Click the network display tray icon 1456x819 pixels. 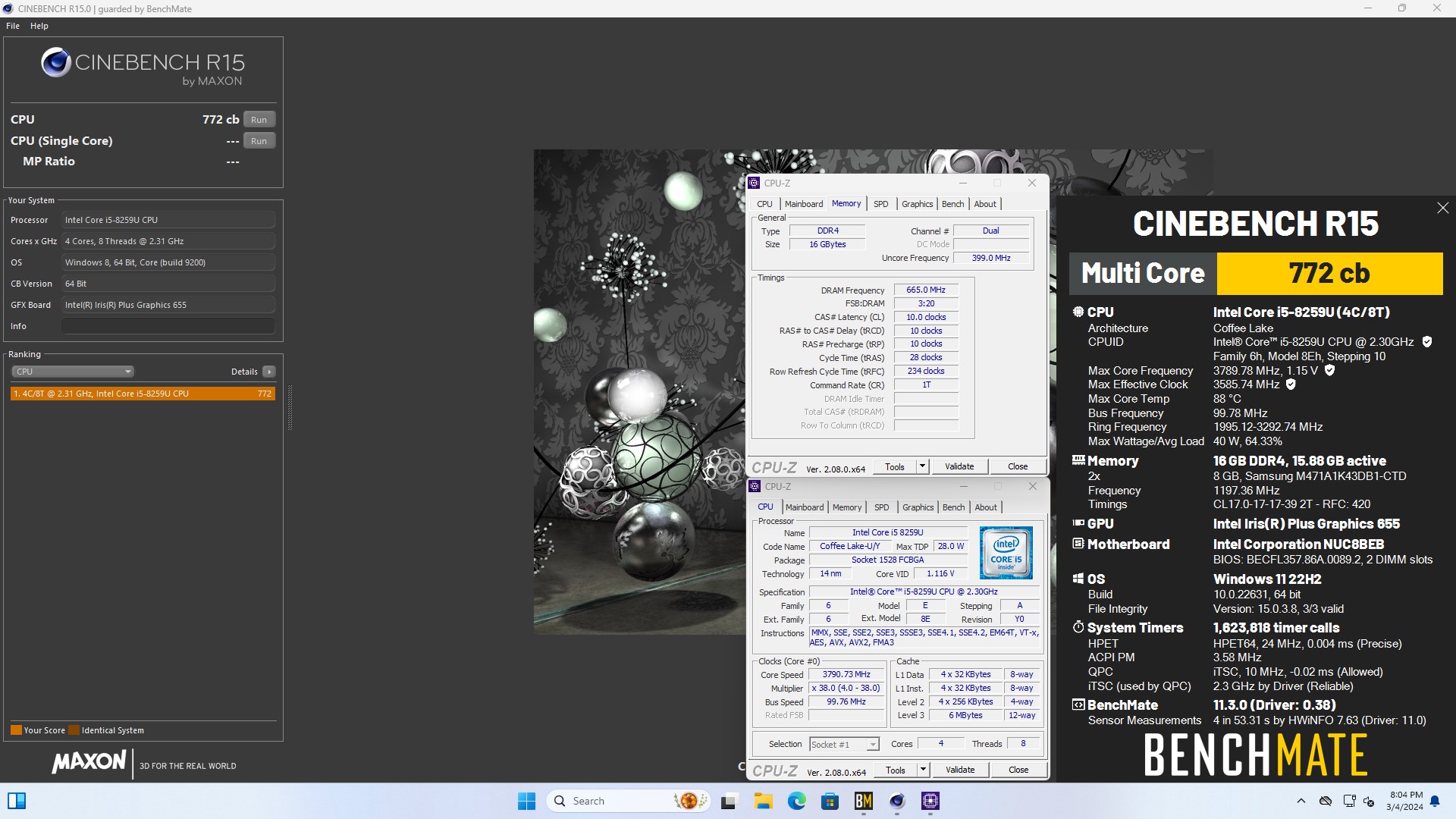(x=1349, y=801)
